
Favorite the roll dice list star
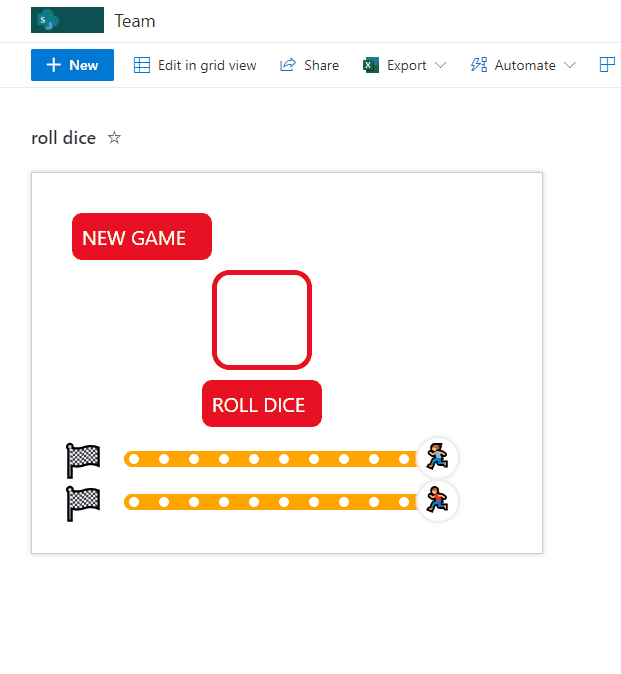pos(114,138)
